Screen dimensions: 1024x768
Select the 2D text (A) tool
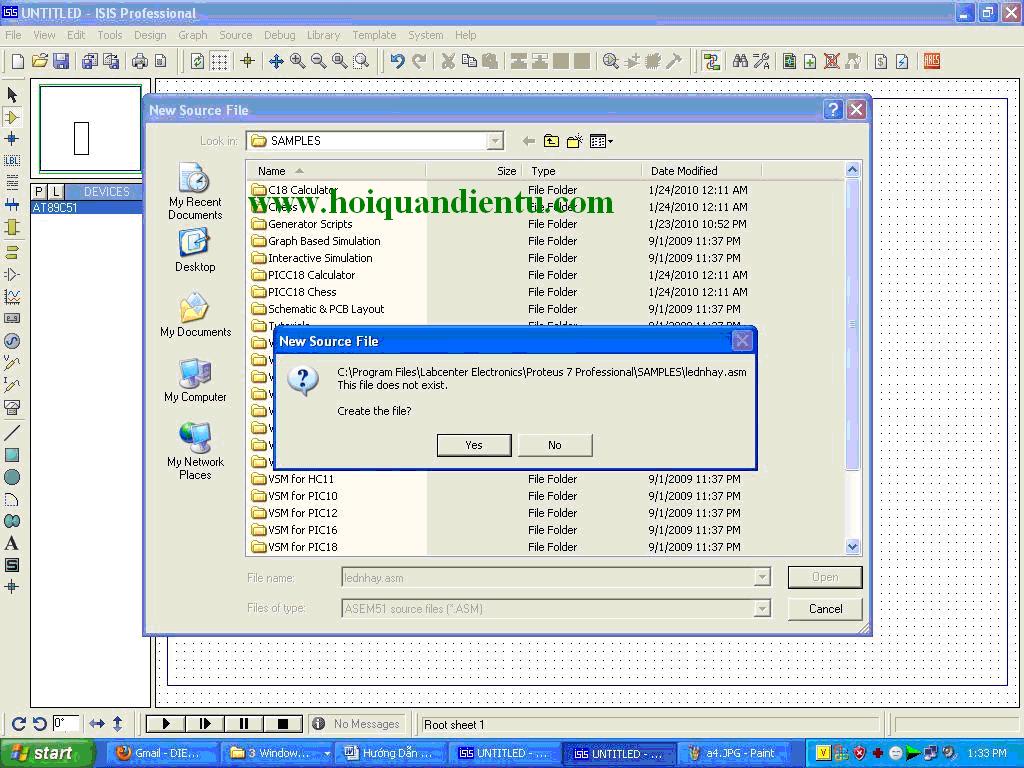pyautogui.click(x=12, y=543)
